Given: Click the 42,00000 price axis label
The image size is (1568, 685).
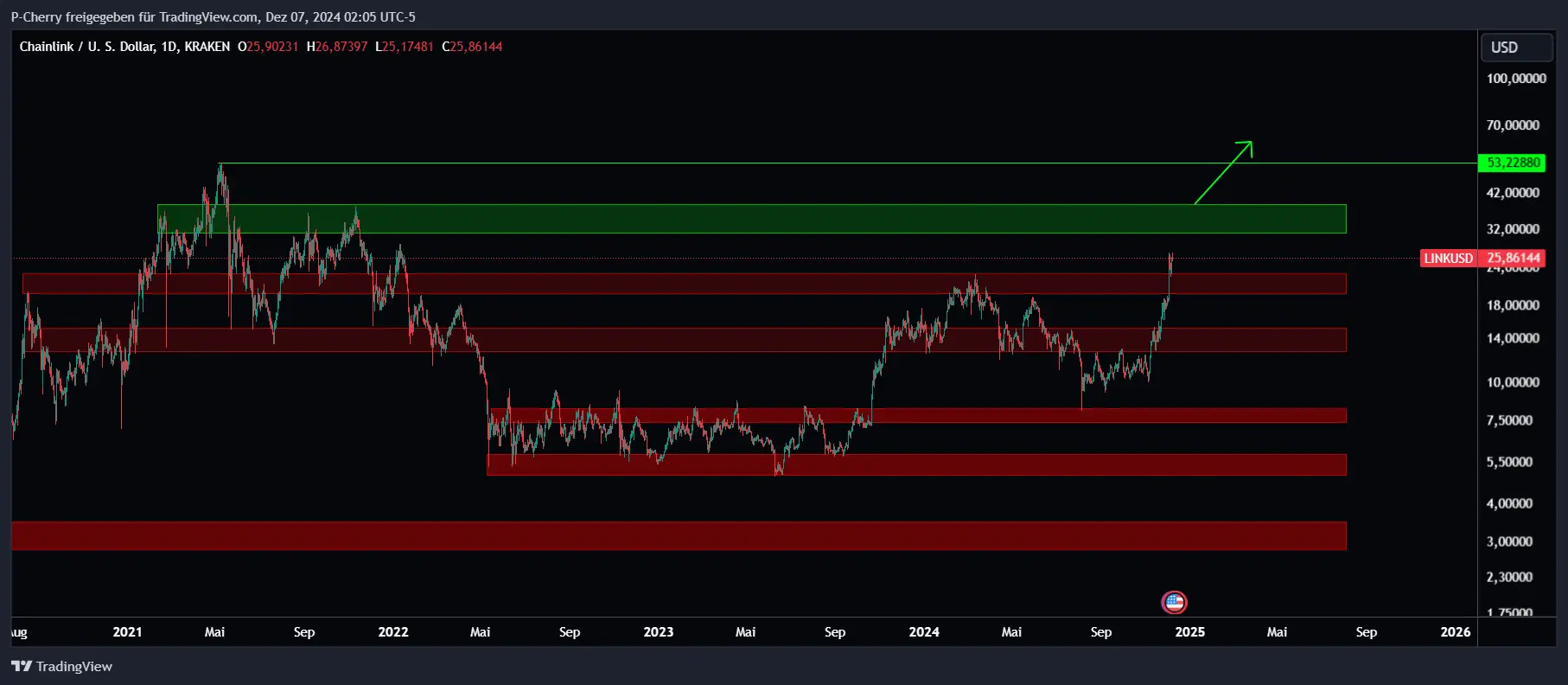Looking at the screenshot, I should (x=1513, y=193).
